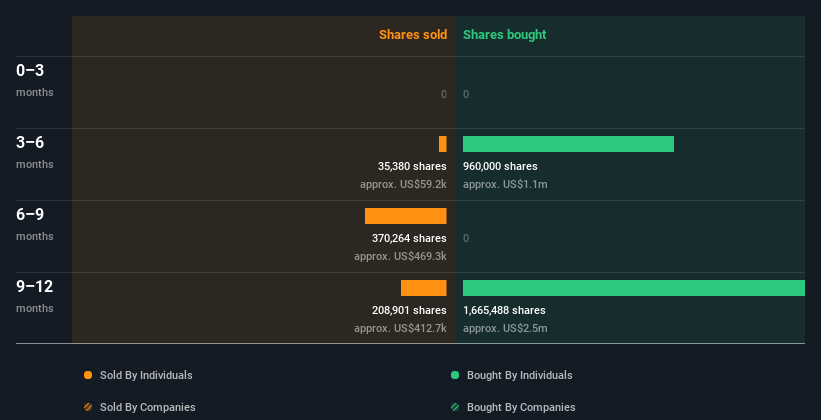Screen dimensions: 821x420
Task: Click the 'Sold By Individuals' orange legend dot
Action: pyautogui.click(x=88, y=375)
